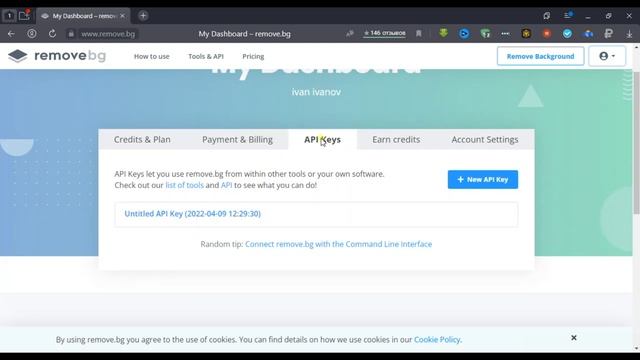This screenshot has width=640, height=360.
Task: Go back with the browser back arrow
Action: click(x=11, y=34)
